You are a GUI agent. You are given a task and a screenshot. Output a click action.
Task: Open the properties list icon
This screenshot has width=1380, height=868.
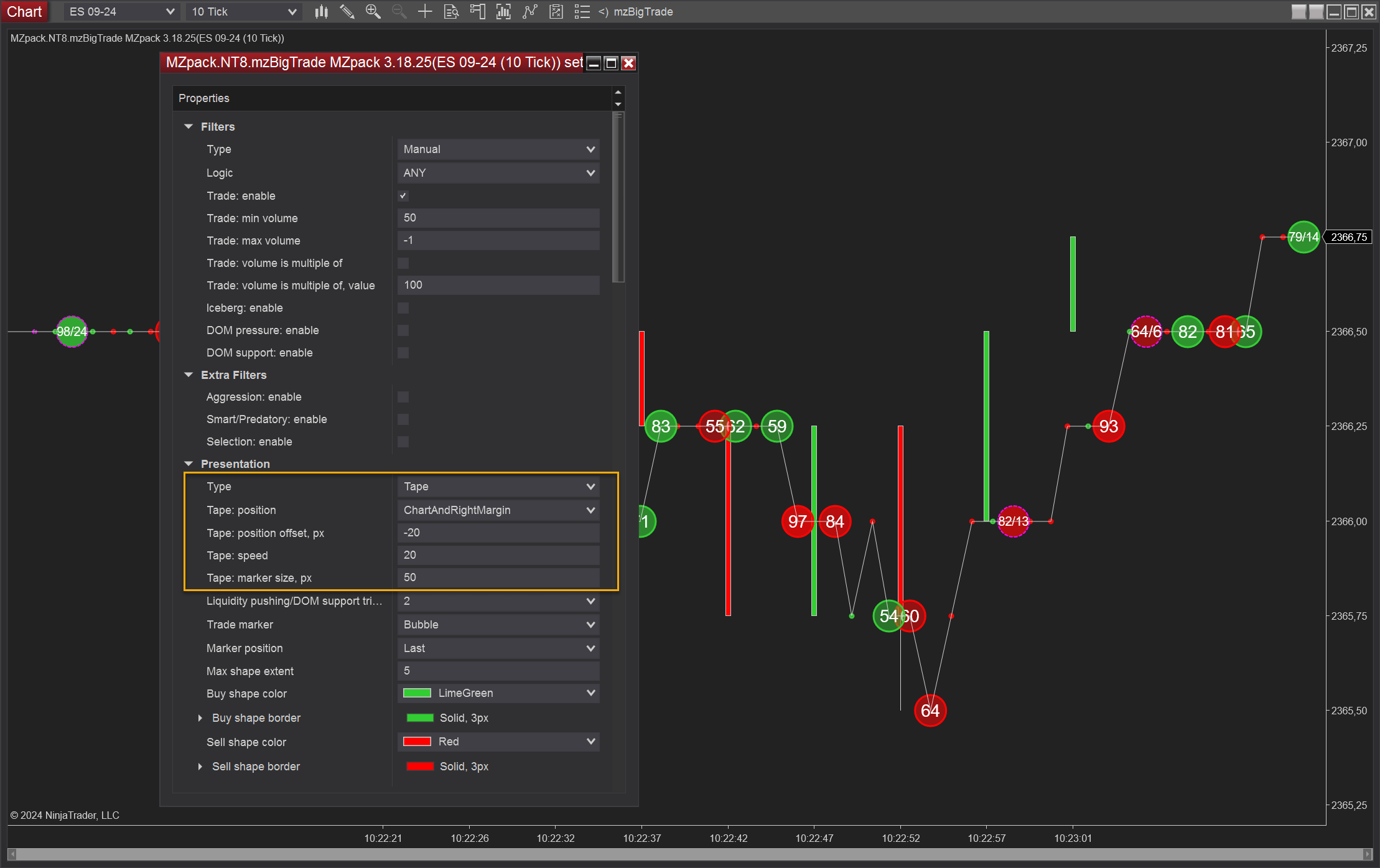[x=582, y=12]
